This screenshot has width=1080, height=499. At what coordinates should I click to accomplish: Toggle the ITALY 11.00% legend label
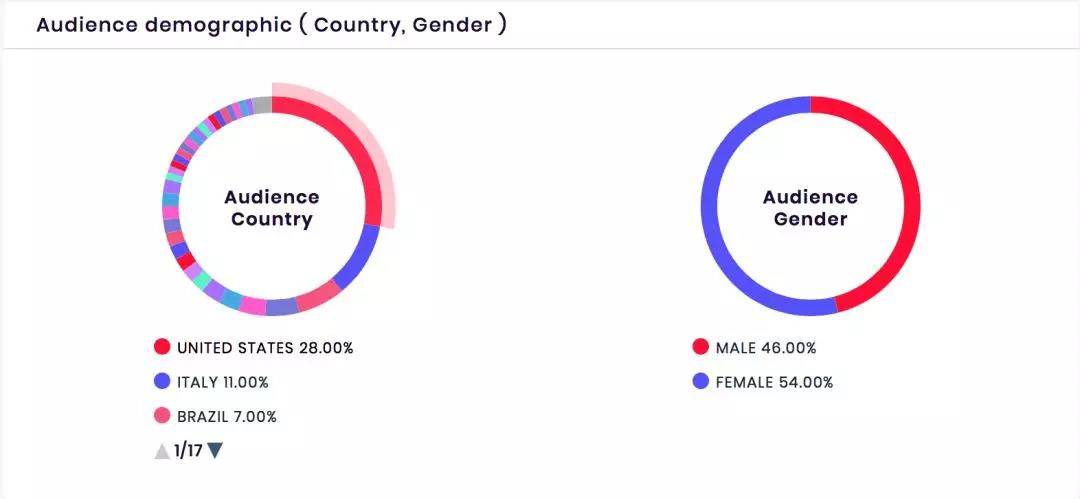click(x=223, y=382)
